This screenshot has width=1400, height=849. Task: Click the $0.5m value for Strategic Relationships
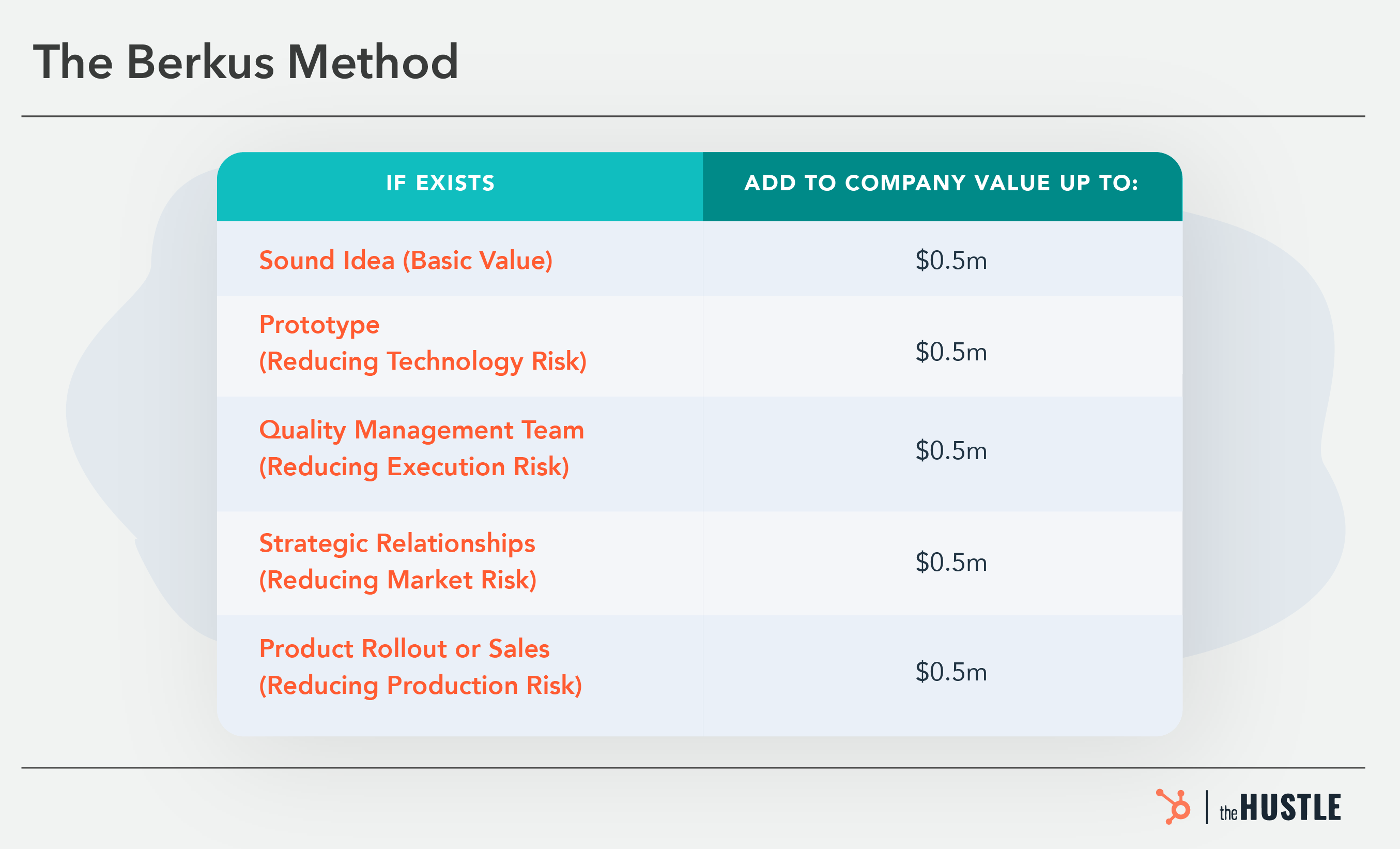point(950,563)
